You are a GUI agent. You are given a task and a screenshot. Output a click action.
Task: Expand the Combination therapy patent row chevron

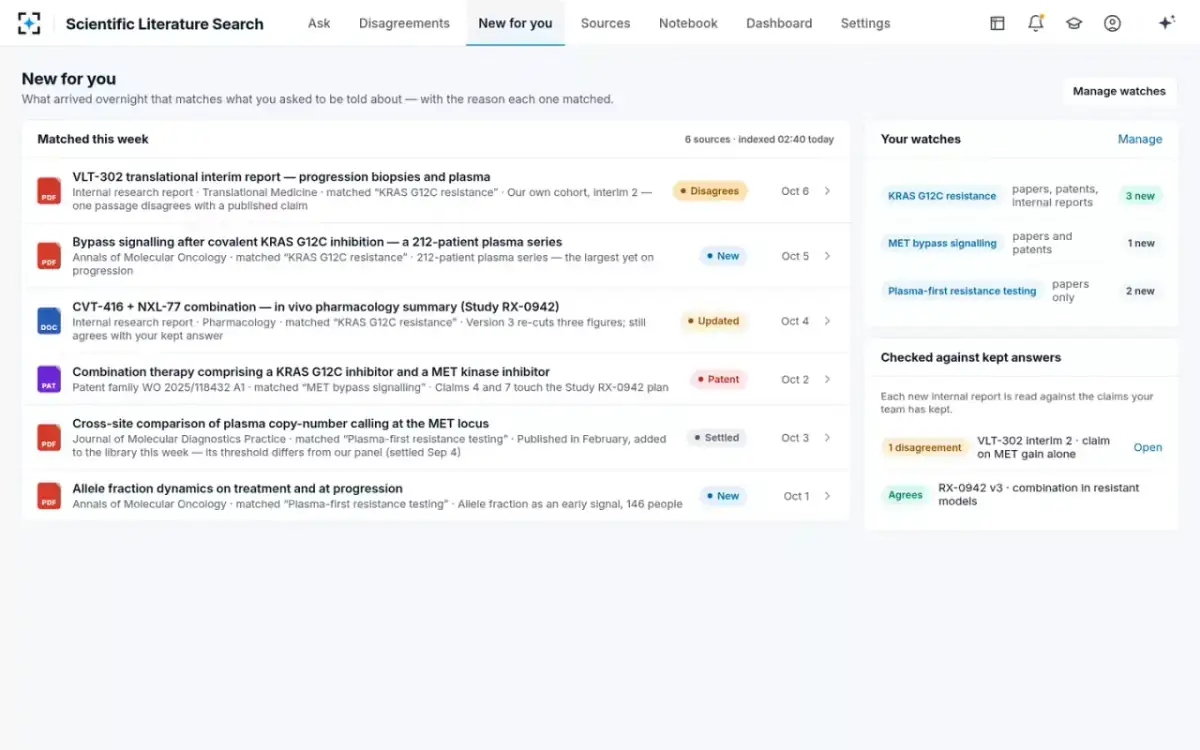pos(827,379)
